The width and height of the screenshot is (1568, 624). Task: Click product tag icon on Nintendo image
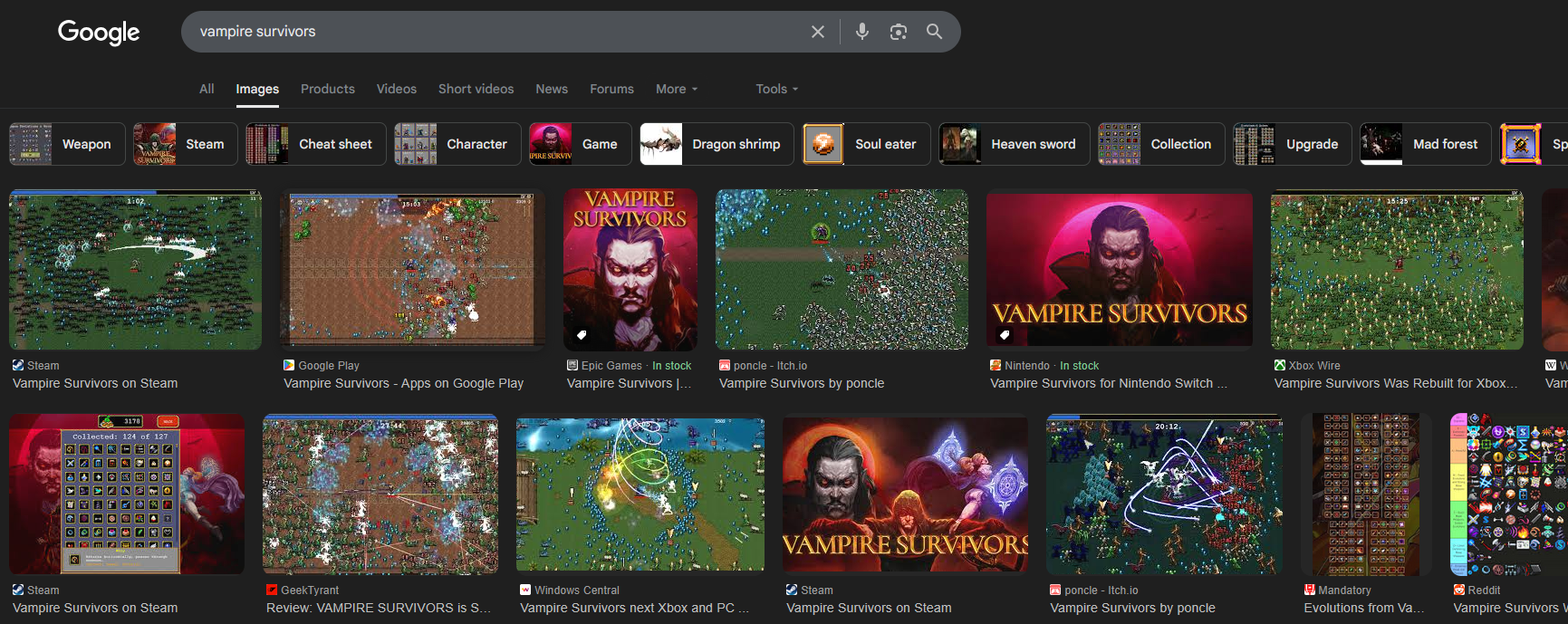pos(1005,334)
